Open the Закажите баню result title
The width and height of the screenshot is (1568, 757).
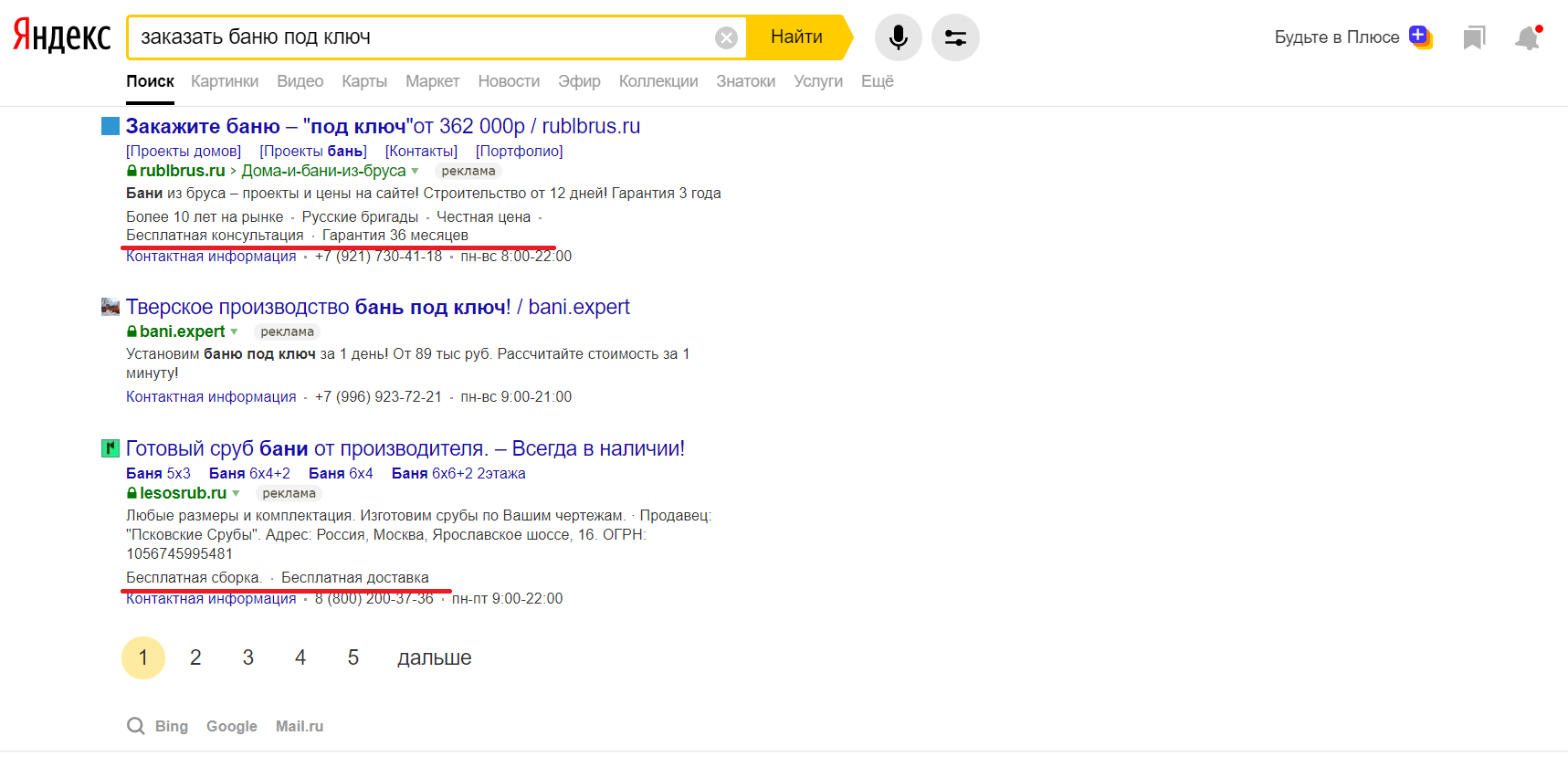click(x=383, y=126)
